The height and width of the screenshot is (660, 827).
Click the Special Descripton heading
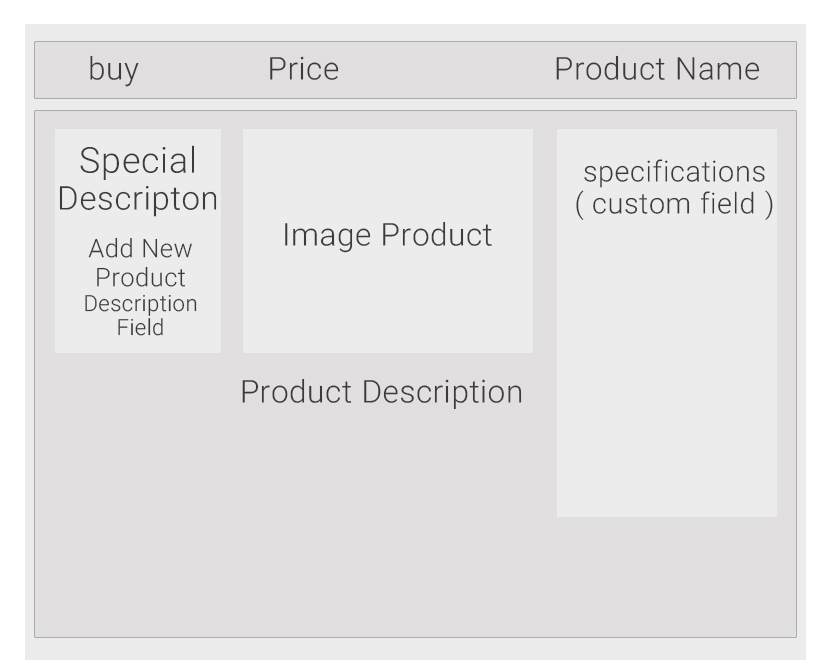[138, 179]
